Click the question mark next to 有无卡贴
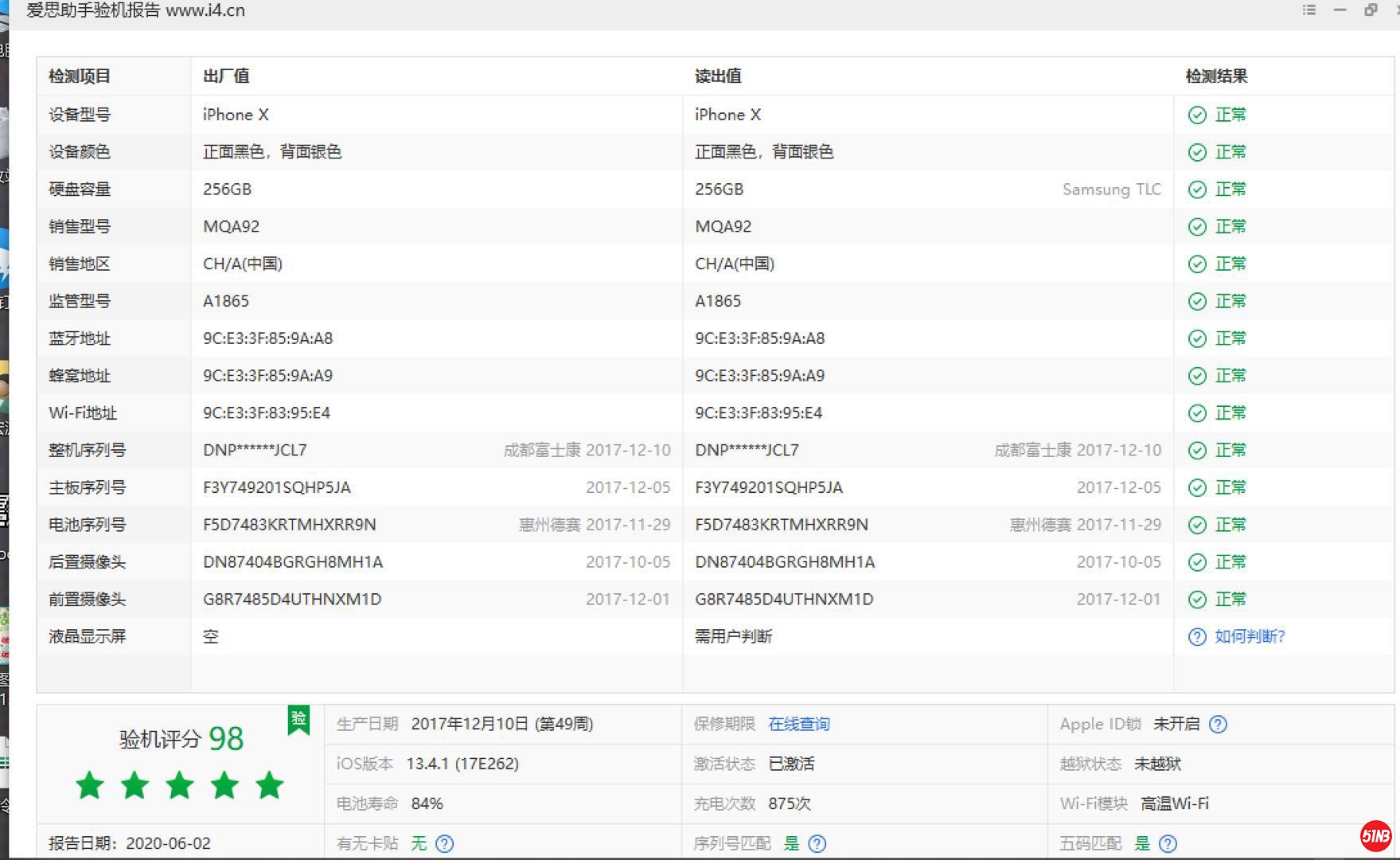The width and height of the screenshot is (1400, 860). pos(445,843)
